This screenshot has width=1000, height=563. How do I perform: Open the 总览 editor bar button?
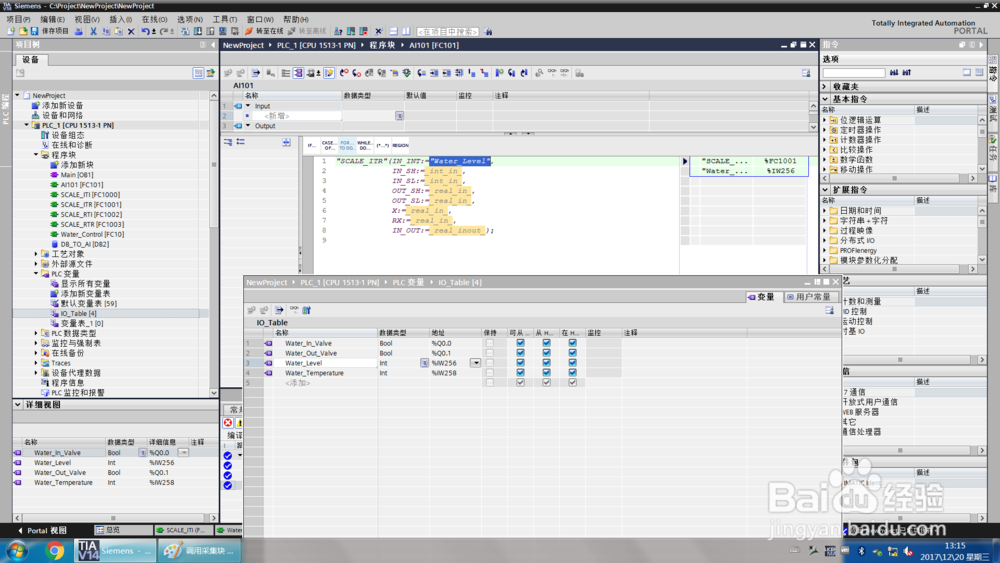[x=122, y=530]
